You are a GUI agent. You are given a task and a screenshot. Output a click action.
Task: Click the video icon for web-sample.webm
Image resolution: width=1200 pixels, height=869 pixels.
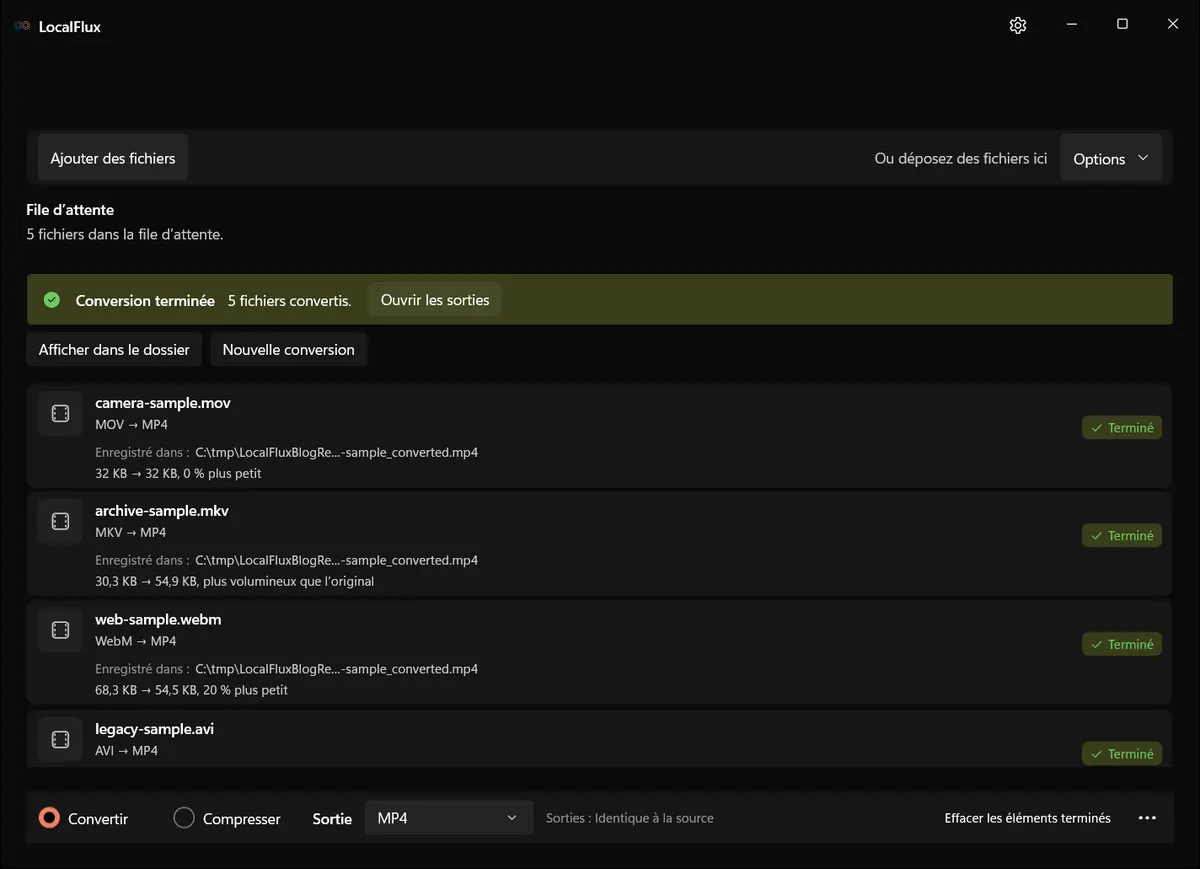point(60,630)
